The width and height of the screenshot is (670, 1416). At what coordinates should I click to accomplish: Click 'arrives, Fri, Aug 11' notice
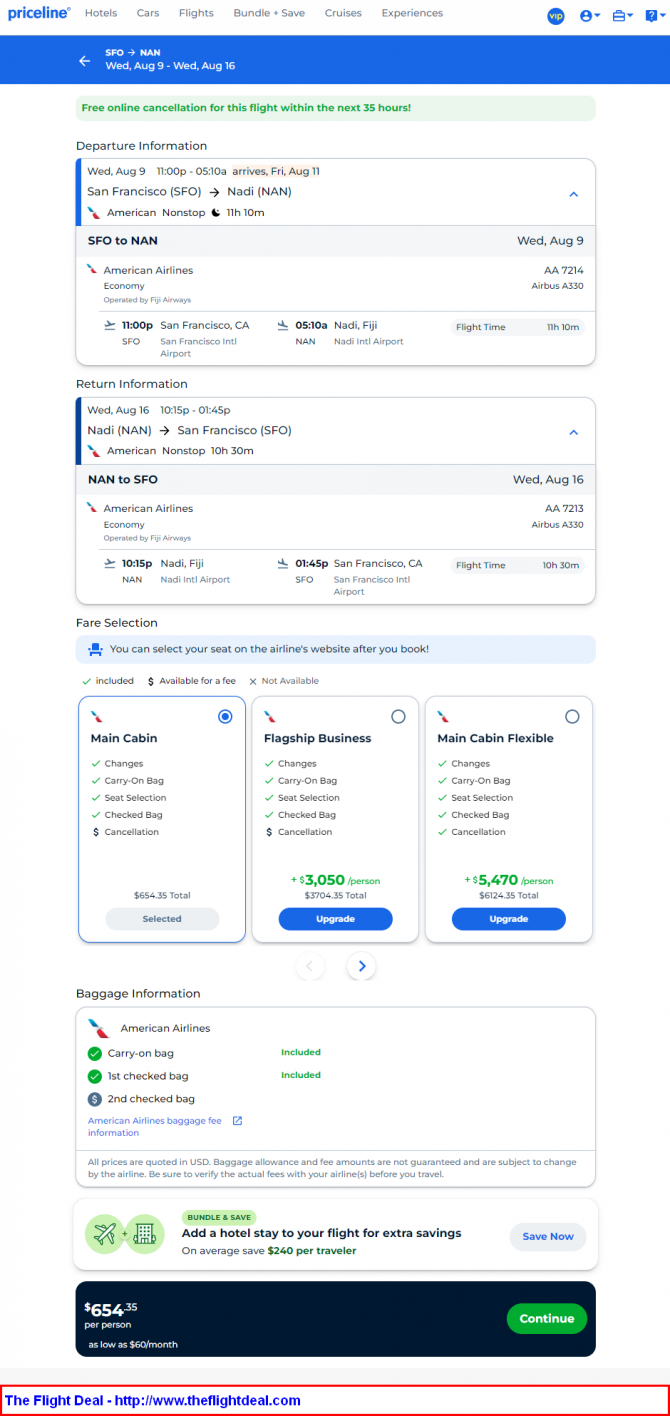coord(276,171)
